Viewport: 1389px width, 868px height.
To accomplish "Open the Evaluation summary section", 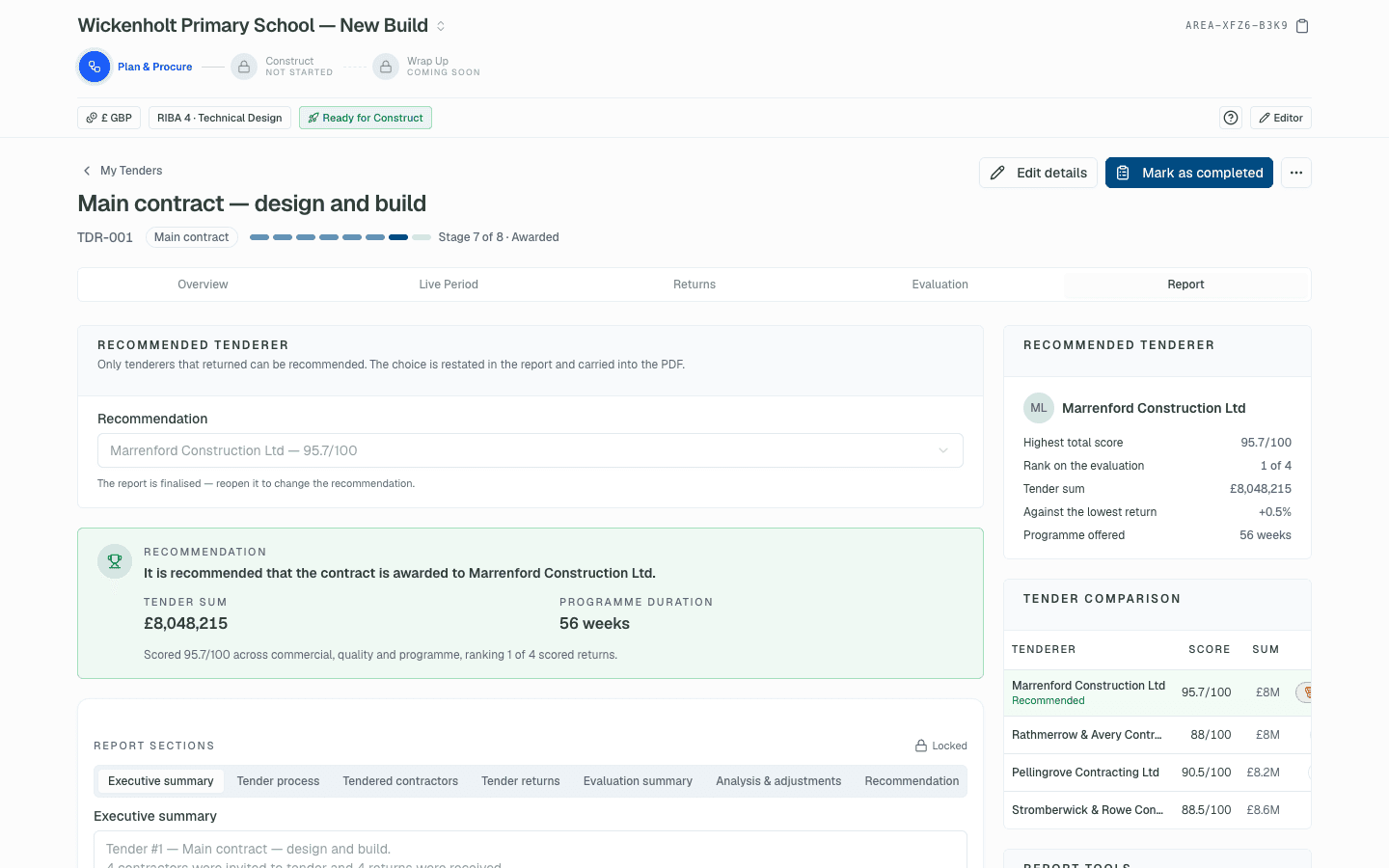I will [638, 781].
